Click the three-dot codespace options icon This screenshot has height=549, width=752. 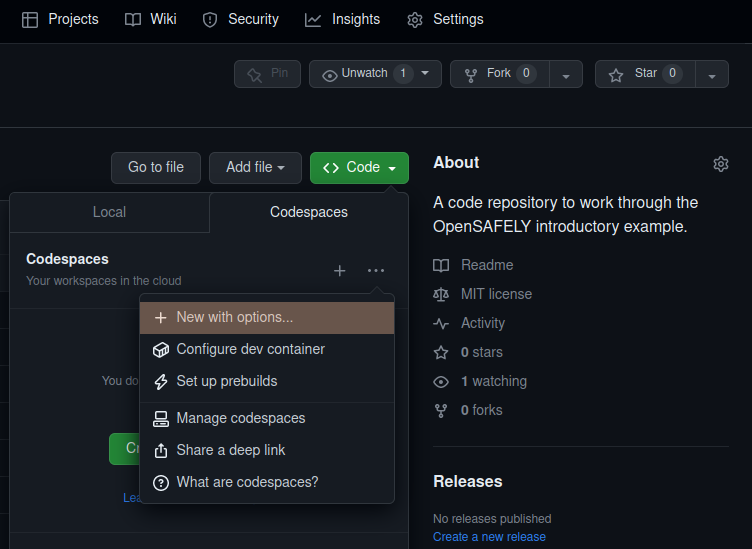pos(376,270)
